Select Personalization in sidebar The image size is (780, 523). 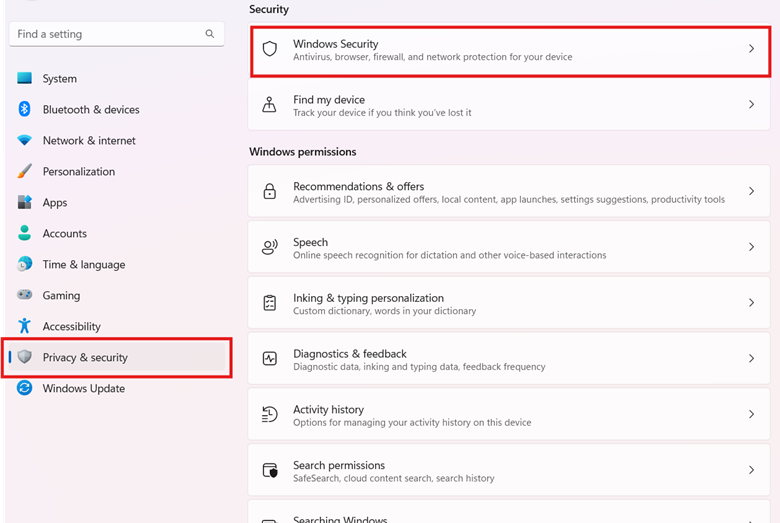pos(79,171)
